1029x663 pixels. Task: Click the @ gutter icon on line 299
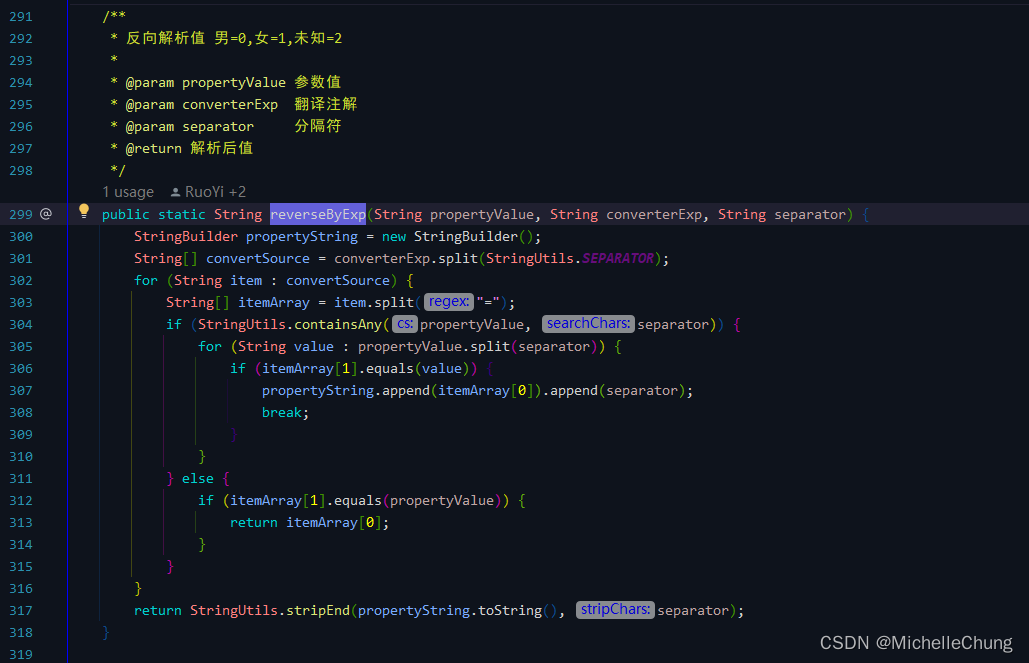tap(46, 214)
